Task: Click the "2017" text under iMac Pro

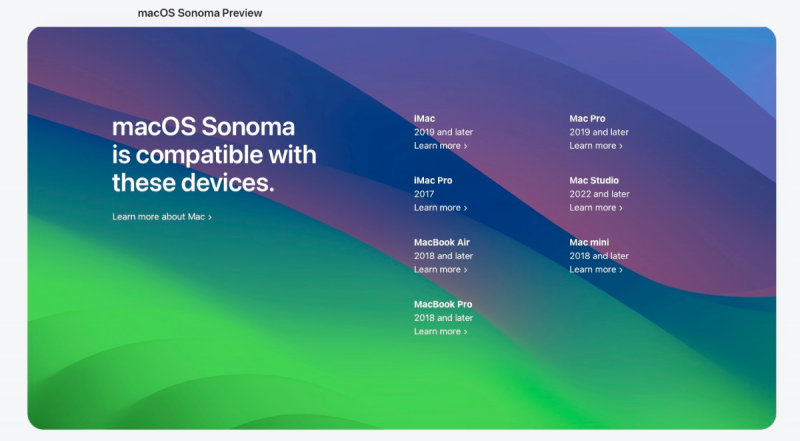Action: 424,194
